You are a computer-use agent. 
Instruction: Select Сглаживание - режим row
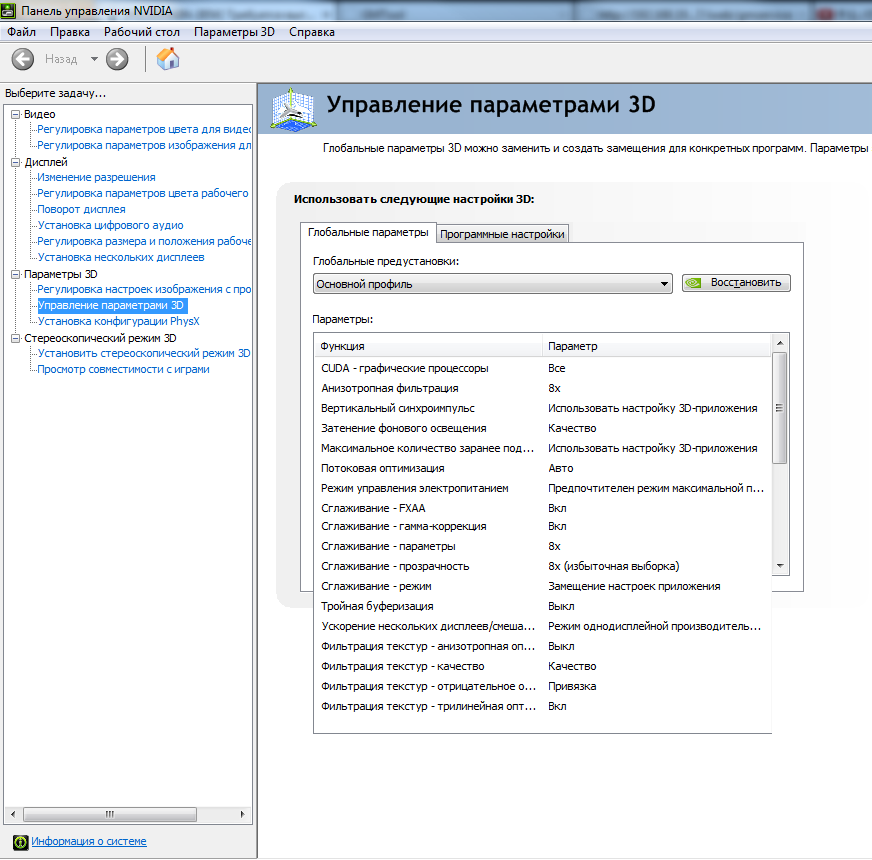click(x=543, y=586)
